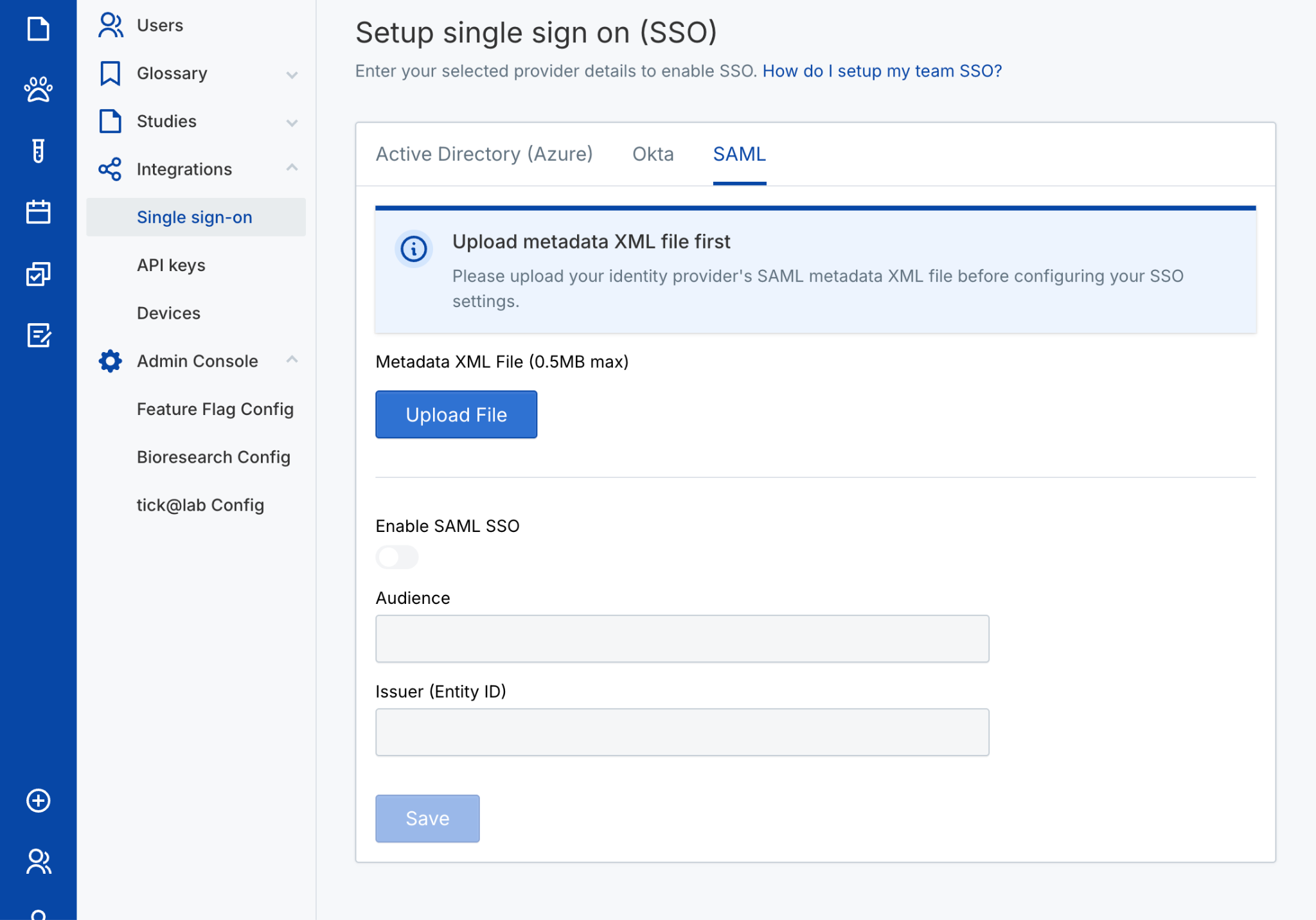Expand the Glossary menu chevron
This screenshot has height=920, width=1316.
[x=292, y=75]
